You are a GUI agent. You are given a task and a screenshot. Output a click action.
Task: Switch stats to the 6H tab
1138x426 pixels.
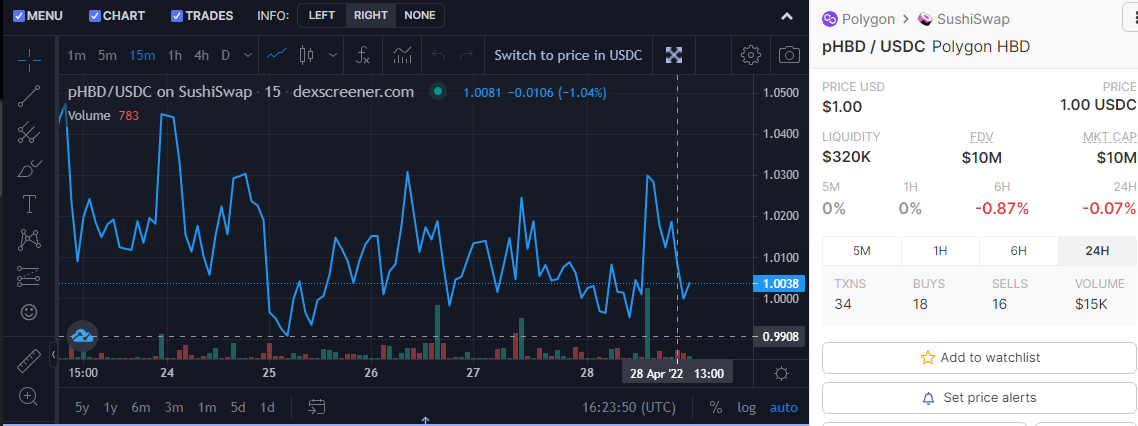coord(1018,251)
